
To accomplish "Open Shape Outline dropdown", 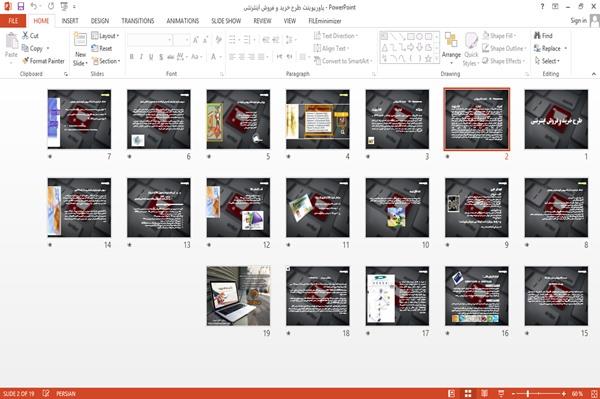I will 504,48.
